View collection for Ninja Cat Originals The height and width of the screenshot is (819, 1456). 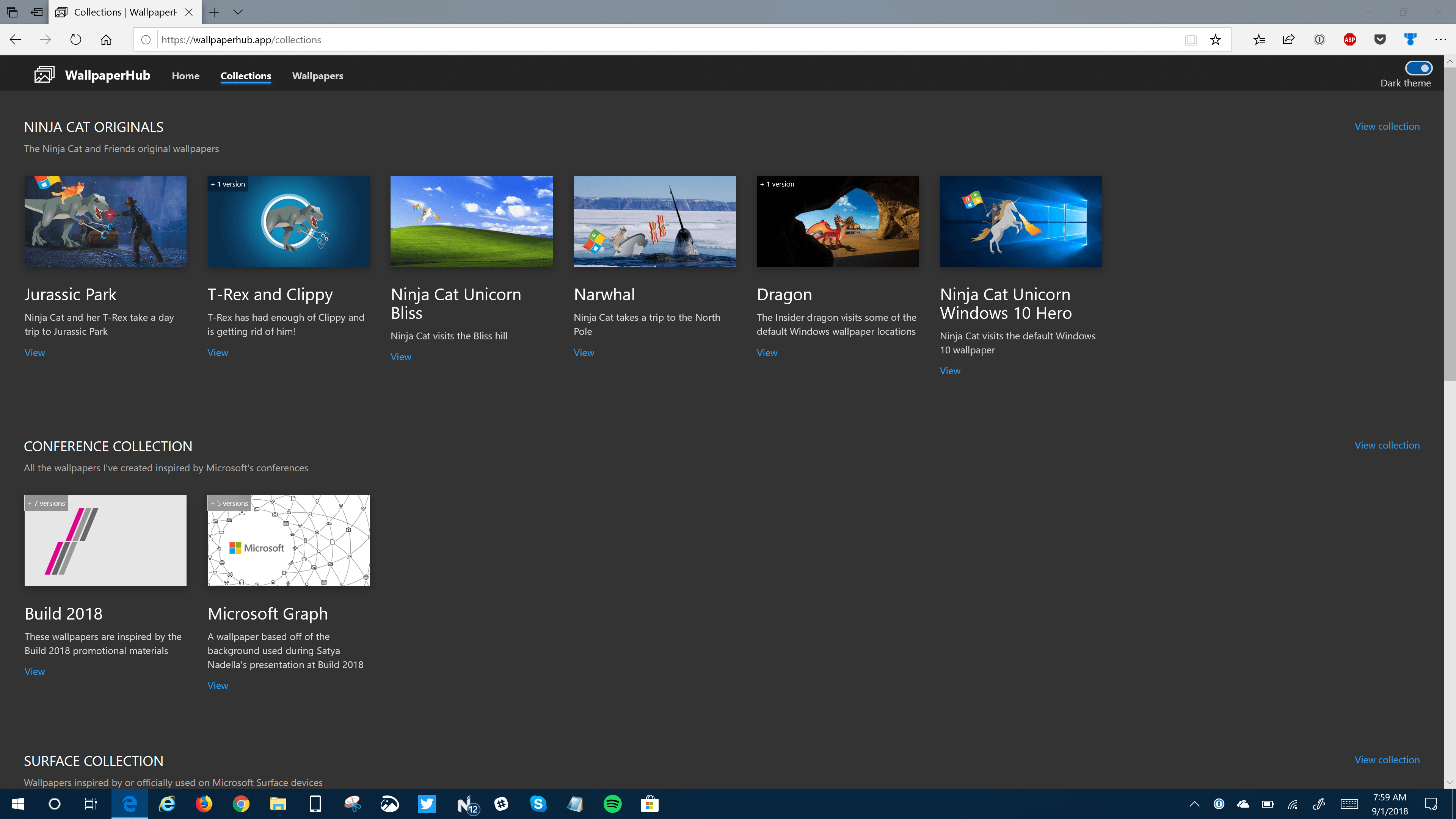(1387, 126)
